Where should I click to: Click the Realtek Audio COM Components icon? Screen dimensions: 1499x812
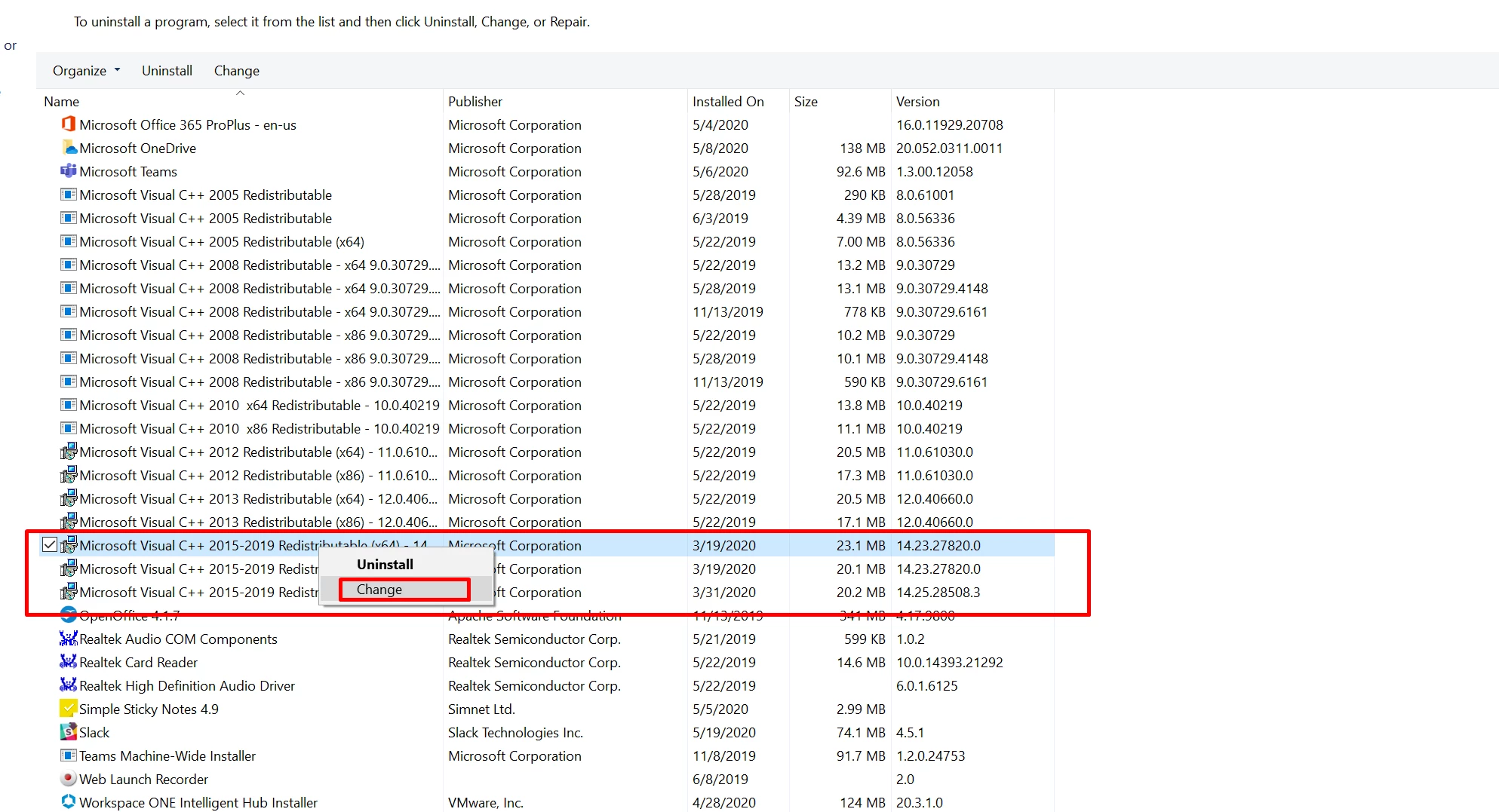68,638
